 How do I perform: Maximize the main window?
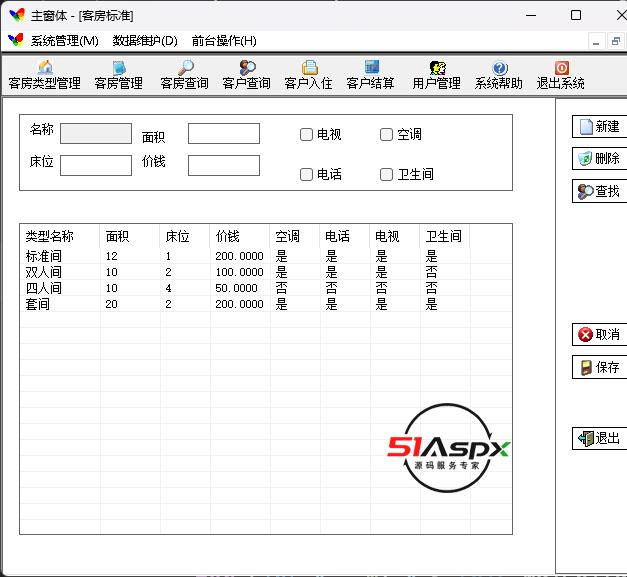pyautogui.click(x=576, y=15)
